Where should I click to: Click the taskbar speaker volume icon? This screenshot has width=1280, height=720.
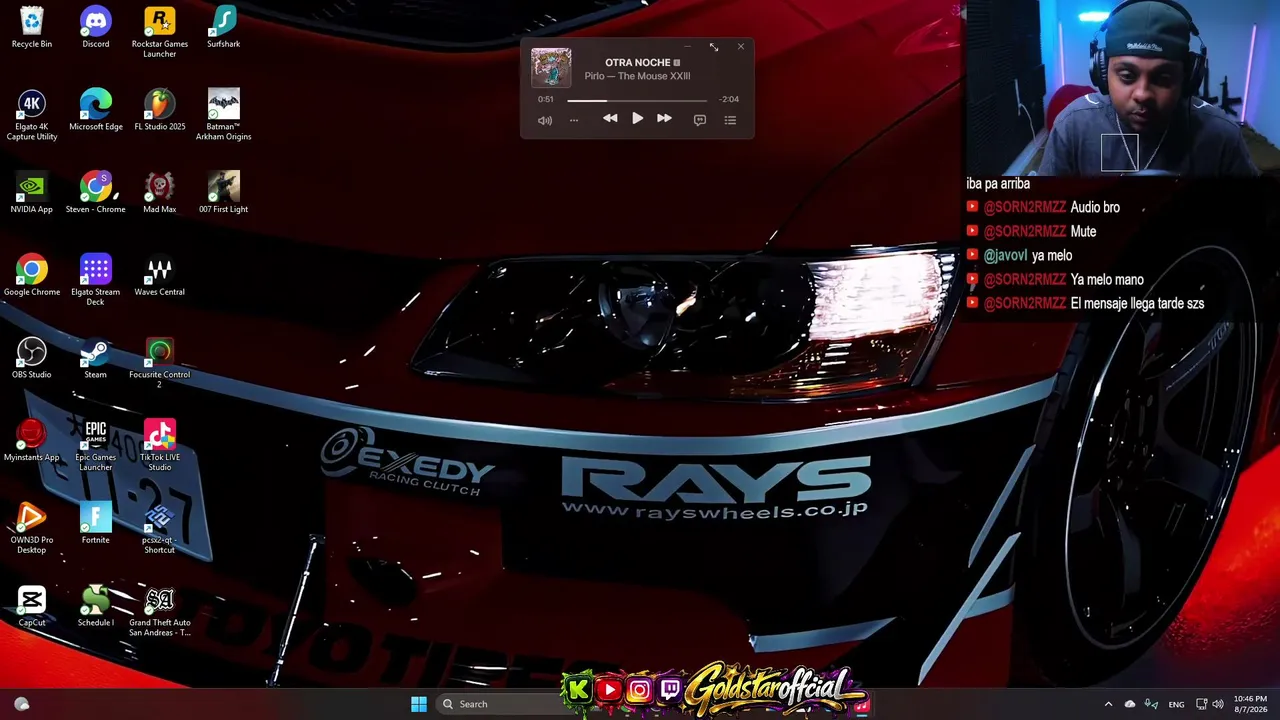pyautogui.click(x=1218, y=704)
